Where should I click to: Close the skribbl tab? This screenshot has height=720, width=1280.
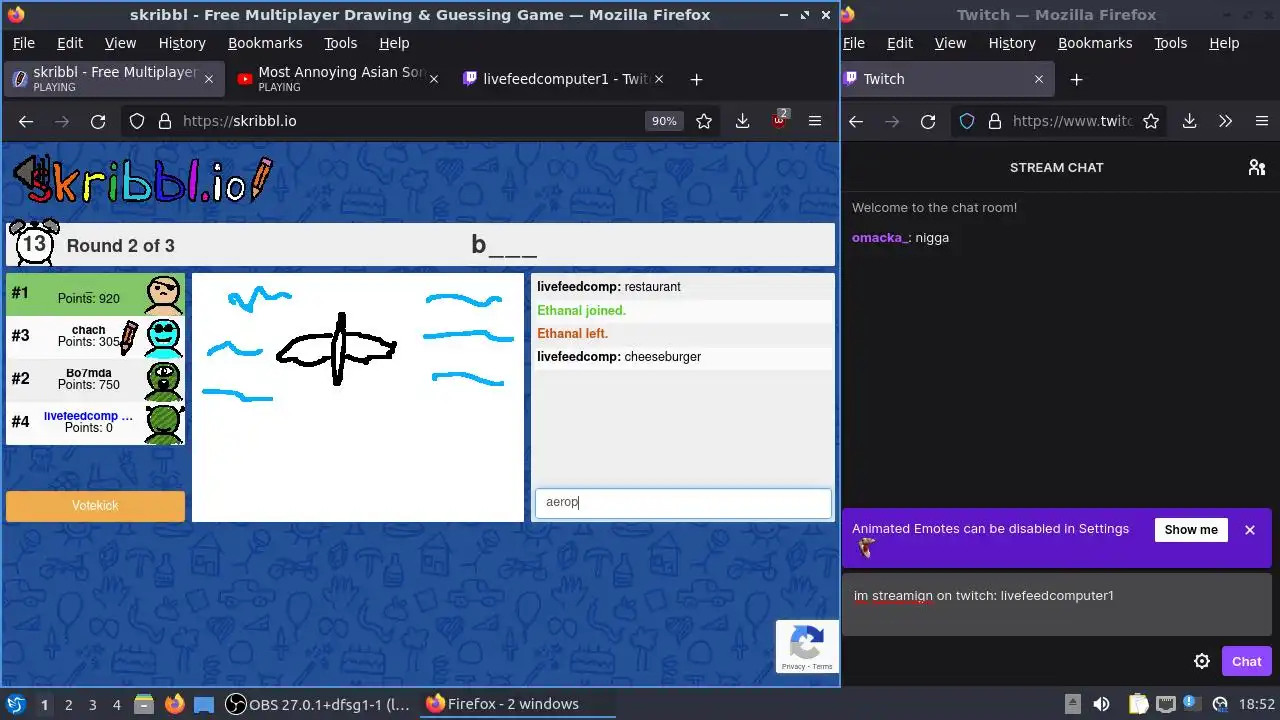[209, 79]
